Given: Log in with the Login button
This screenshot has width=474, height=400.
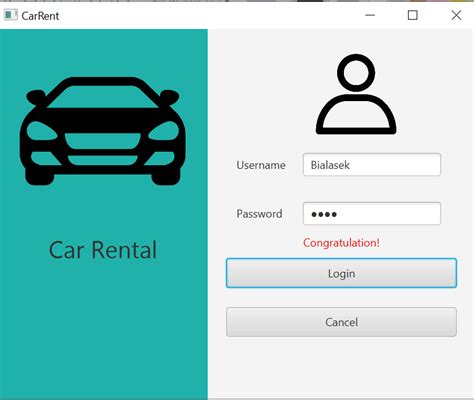Looking at the screenshot, I should click(x=341, y=273).
